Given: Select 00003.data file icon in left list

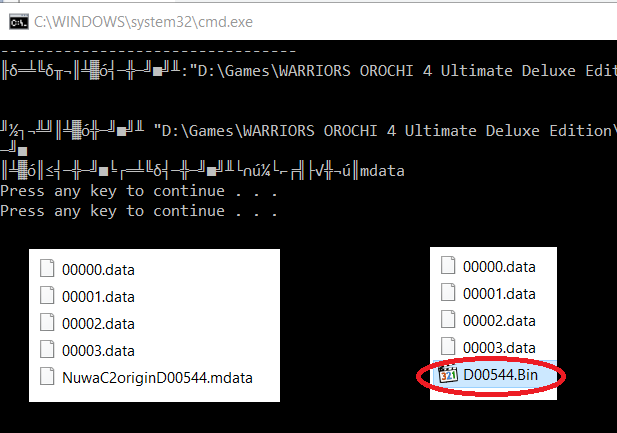Looking at the screenshot, I should pyautogui.click(x=47, y=350).
